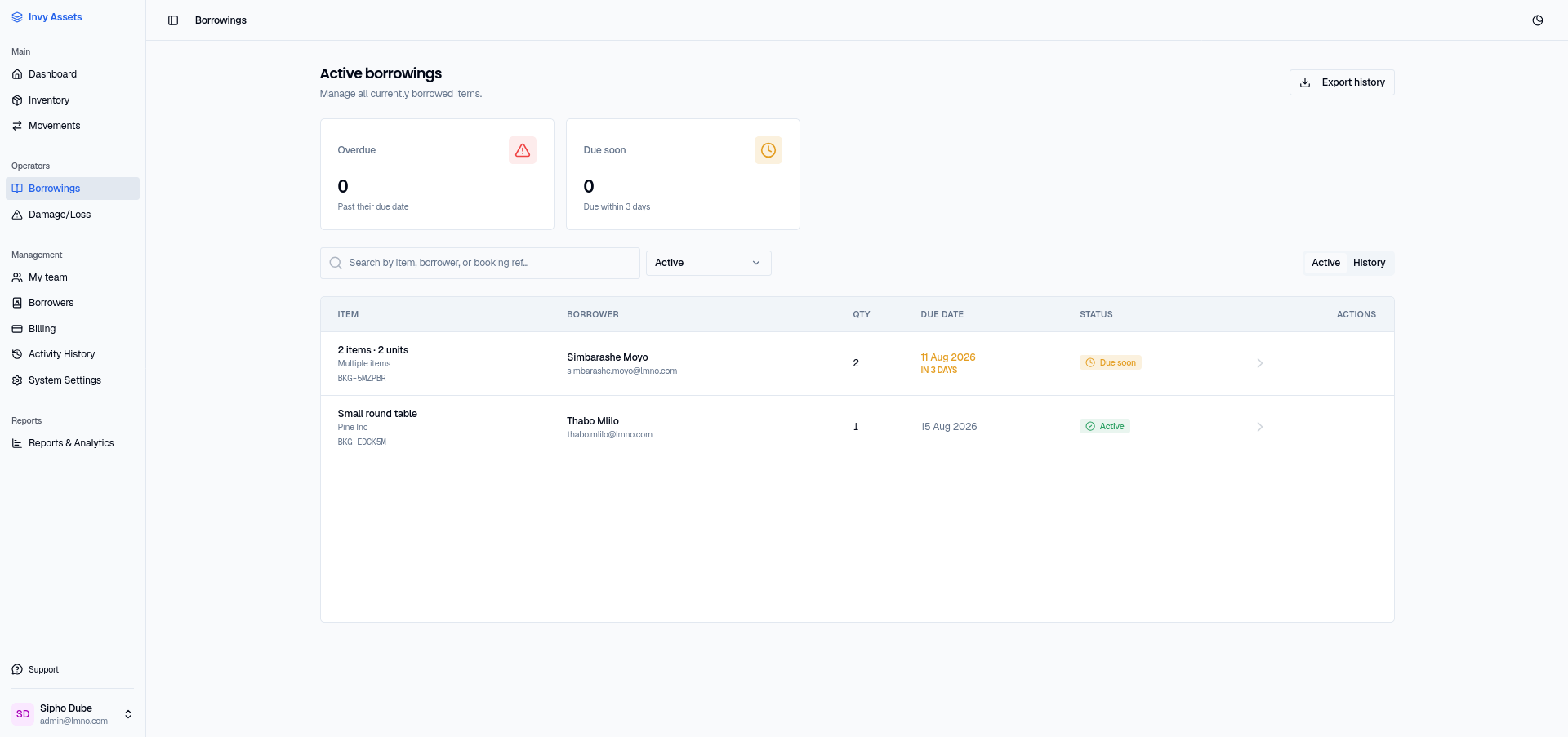Select Borrowings in the sidebar

73,189
